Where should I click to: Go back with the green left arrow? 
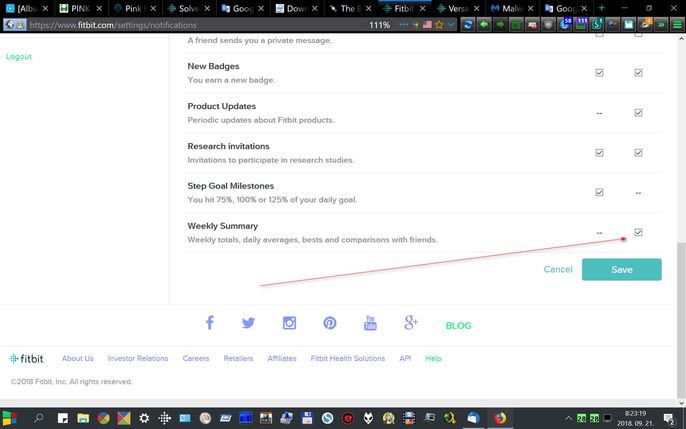coord(484,24)
